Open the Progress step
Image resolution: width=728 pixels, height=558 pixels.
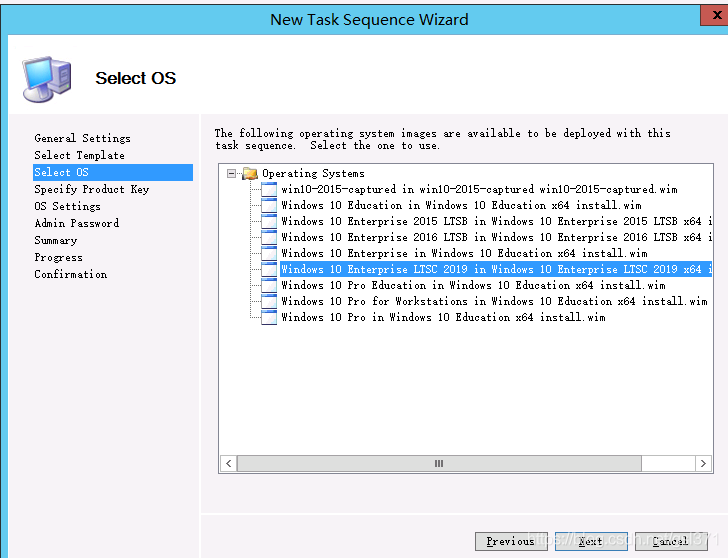click(x=58, y=257)
